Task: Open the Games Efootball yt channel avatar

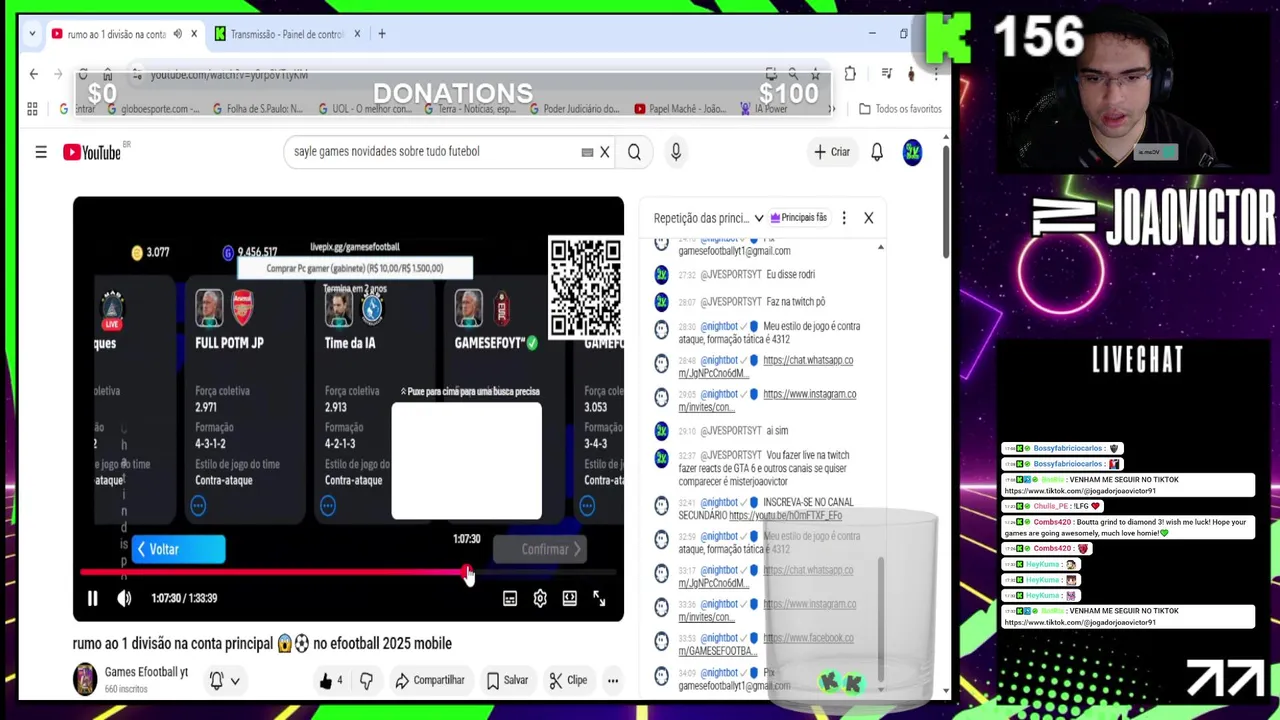Action: click(85, 679)
